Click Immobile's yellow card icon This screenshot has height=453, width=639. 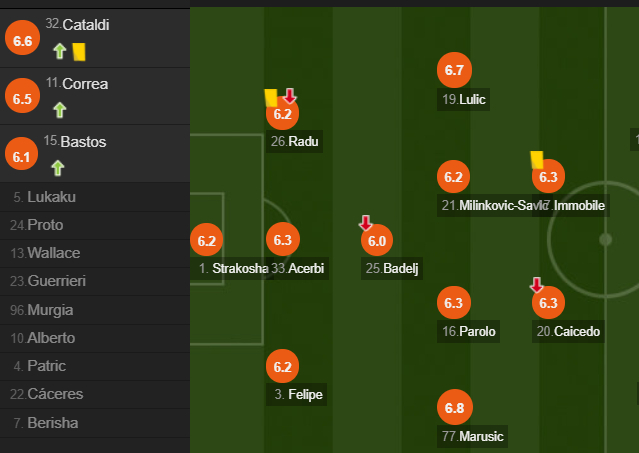536,158
